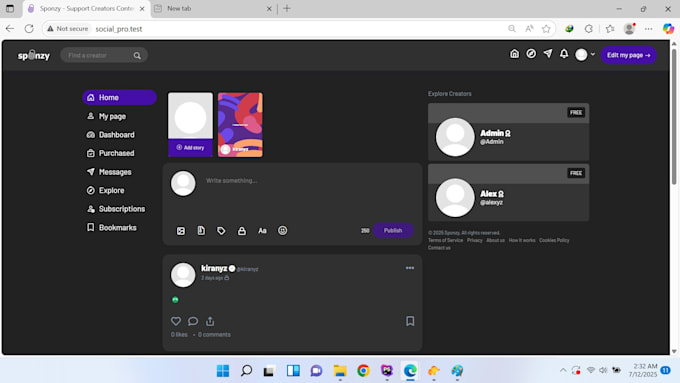Like the kiranyz post with heart icon

176,321
